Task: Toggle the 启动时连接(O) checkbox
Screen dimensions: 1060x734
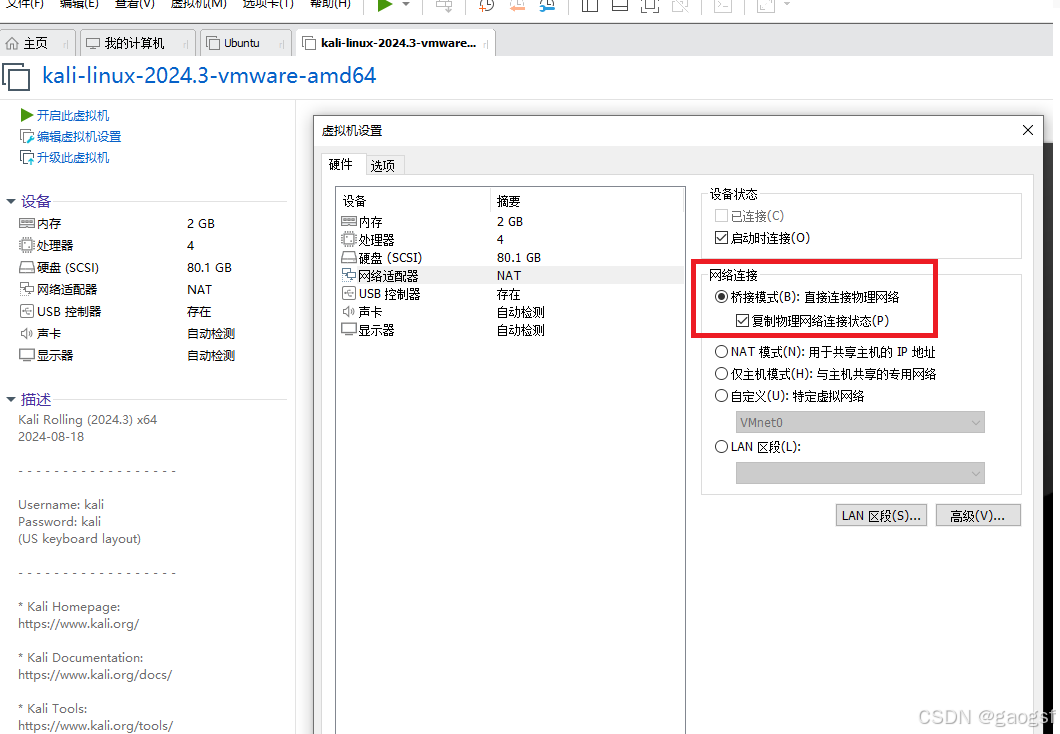Action: coord(721,238)
